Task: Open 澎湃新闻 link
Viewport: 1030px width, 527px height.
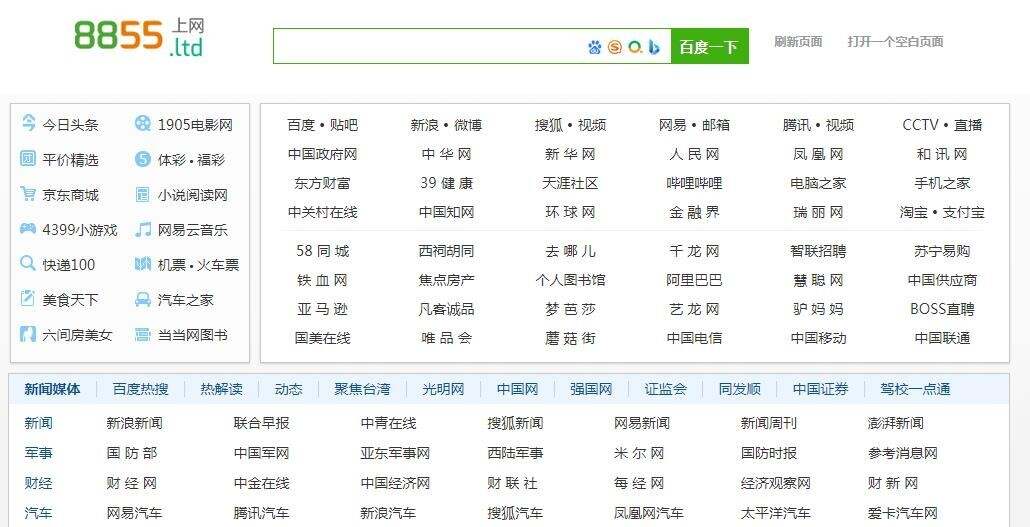Action: 895,423
